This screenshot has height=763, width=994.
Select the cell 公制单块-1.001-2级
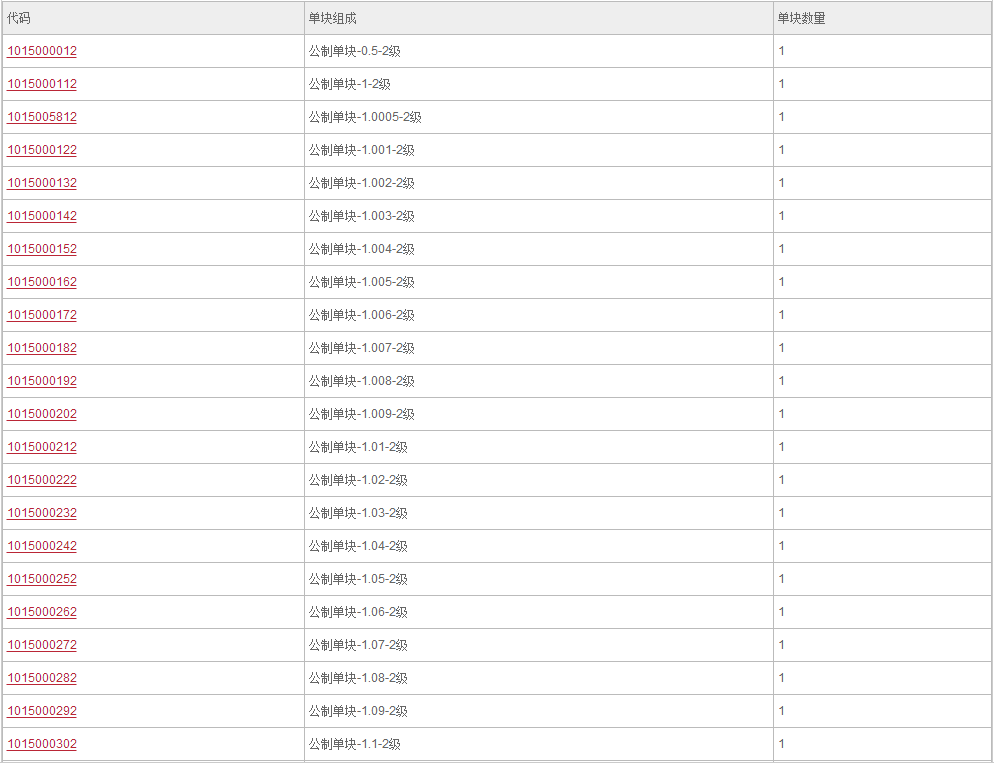click(x=539, y=150)
